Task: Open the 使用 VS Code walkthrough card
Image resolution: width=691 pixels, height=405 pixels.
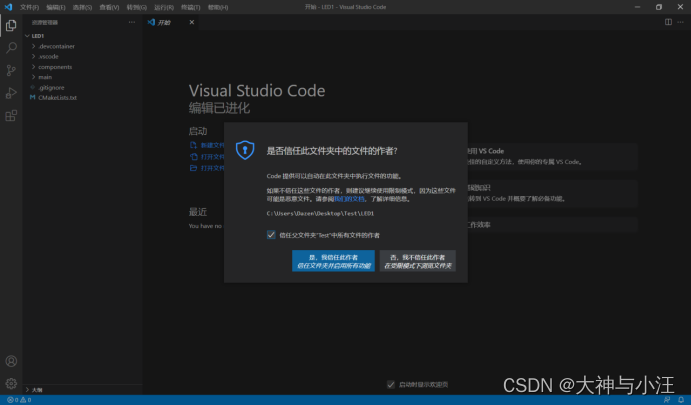Action: 552,156
